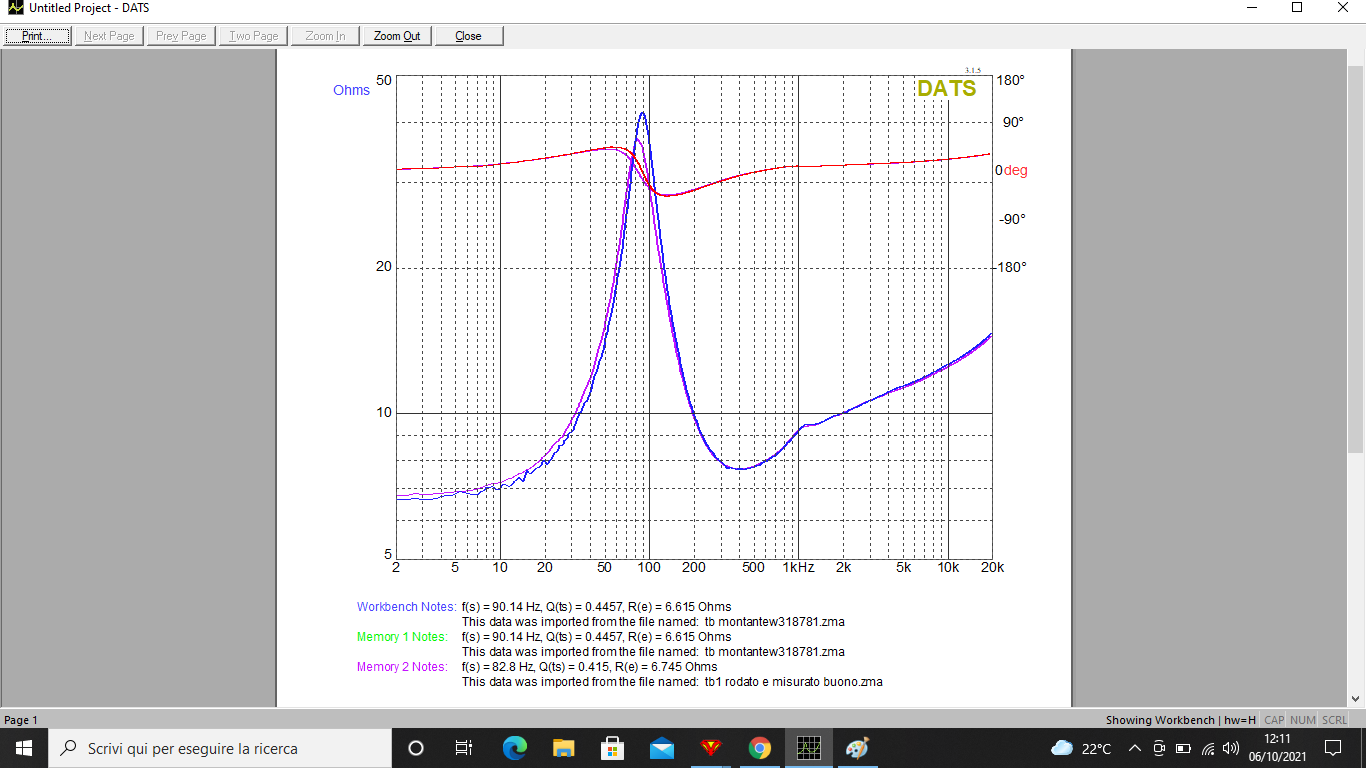This screenshot has height=768, width=1366.
Task: Launch Microsoft Edge from taskbar
Action: pos(514,748)
